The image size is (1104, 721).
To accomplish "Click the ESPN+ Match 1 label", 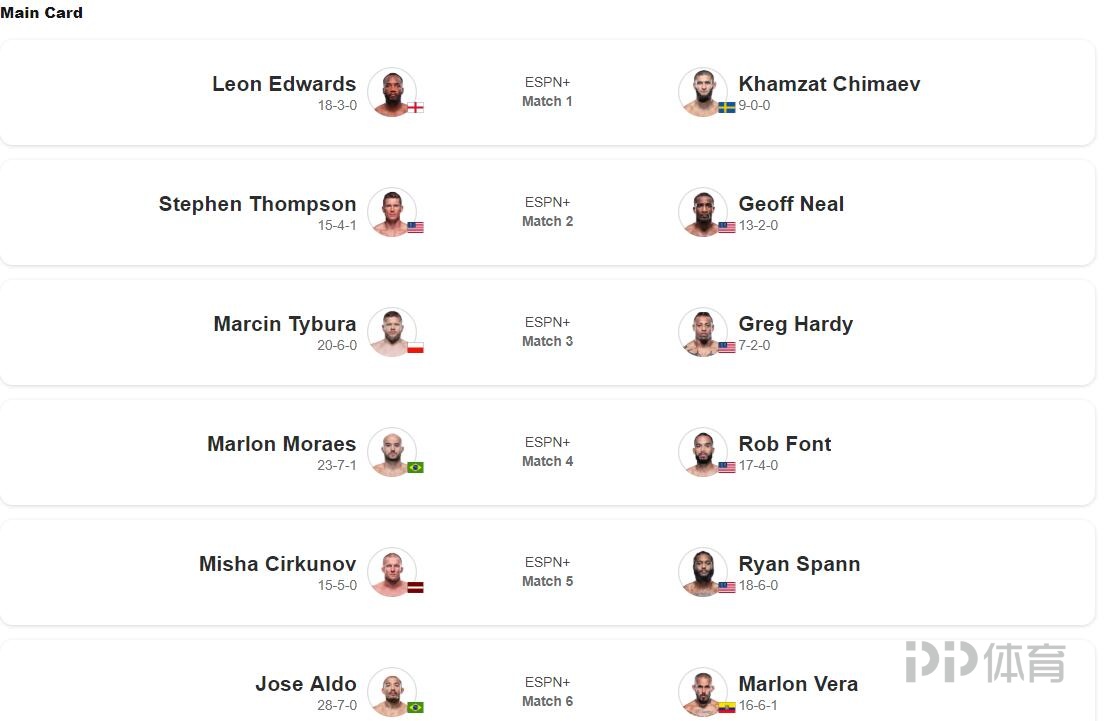I will pyautogui.click(x=547, y=92).
